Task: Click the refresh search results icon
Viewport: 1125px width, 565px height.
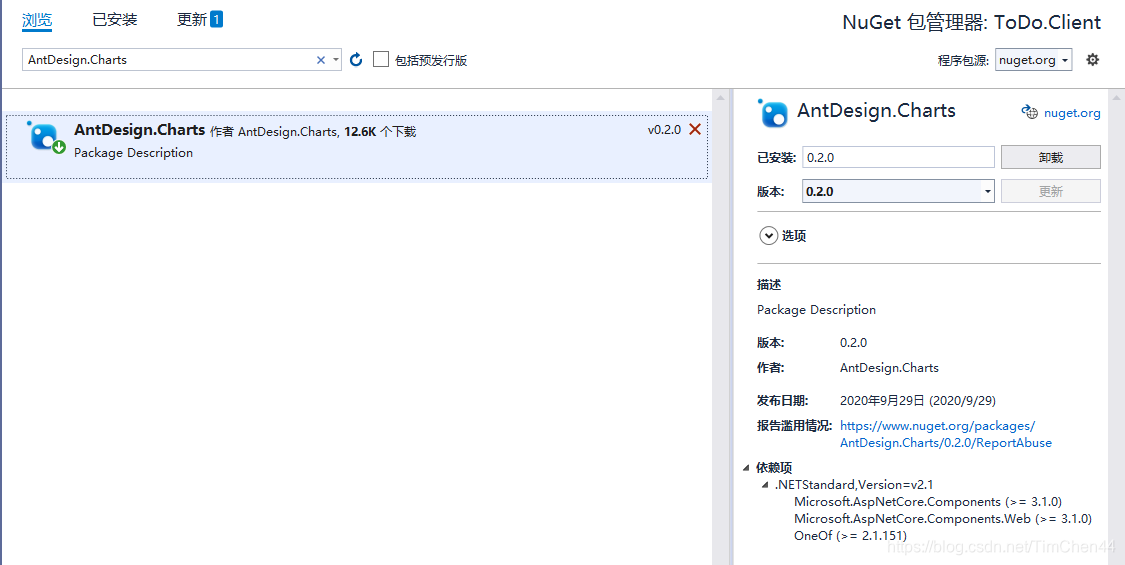Action: (356, 60)
